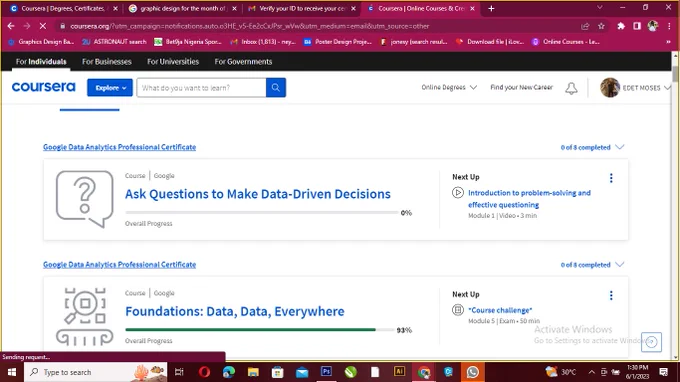Click the Coursera logo
This screenshot has width=680, height=382.
pyautogui.click(x=43, y=87)
